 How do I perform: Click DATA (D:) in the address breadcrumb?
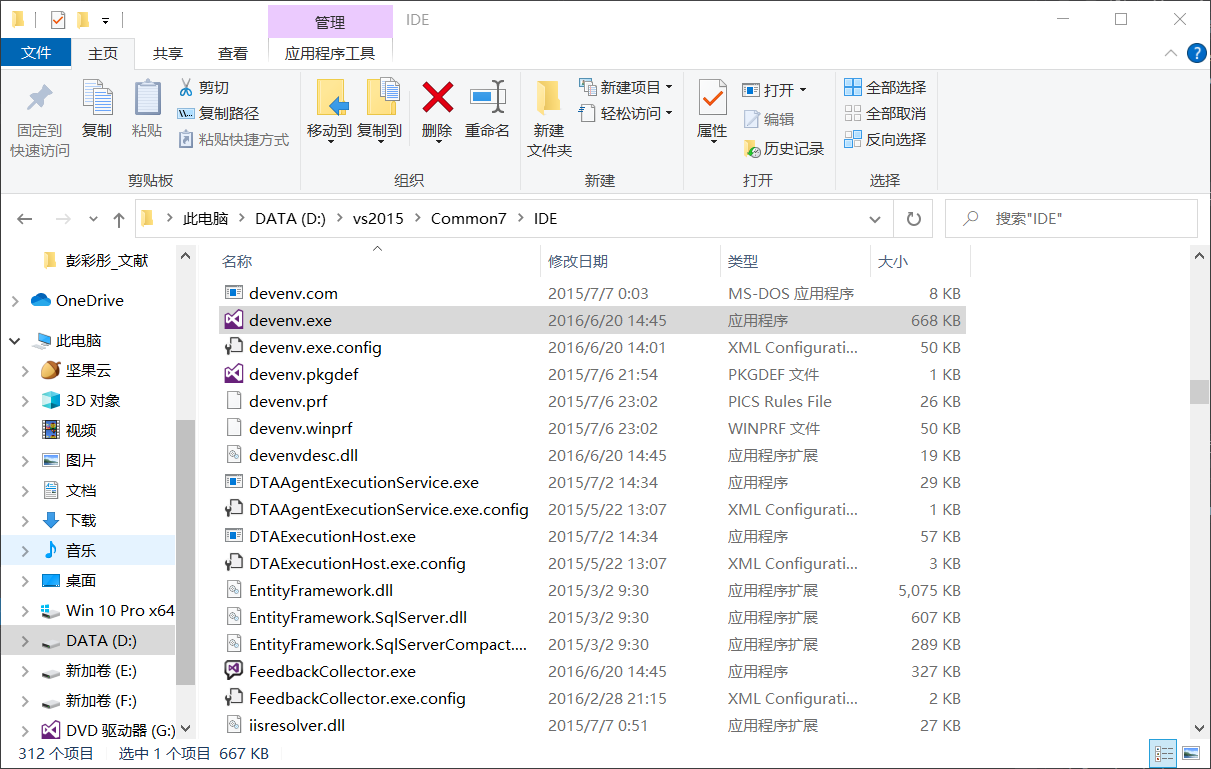[x=291, y=218]
